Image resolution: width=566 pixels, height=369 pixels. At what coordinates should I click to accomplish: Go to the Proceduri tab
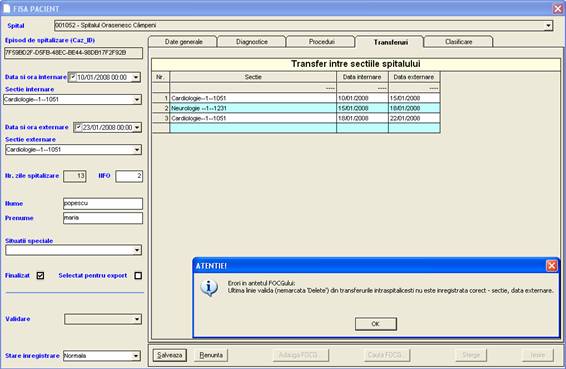click(321, 42)
